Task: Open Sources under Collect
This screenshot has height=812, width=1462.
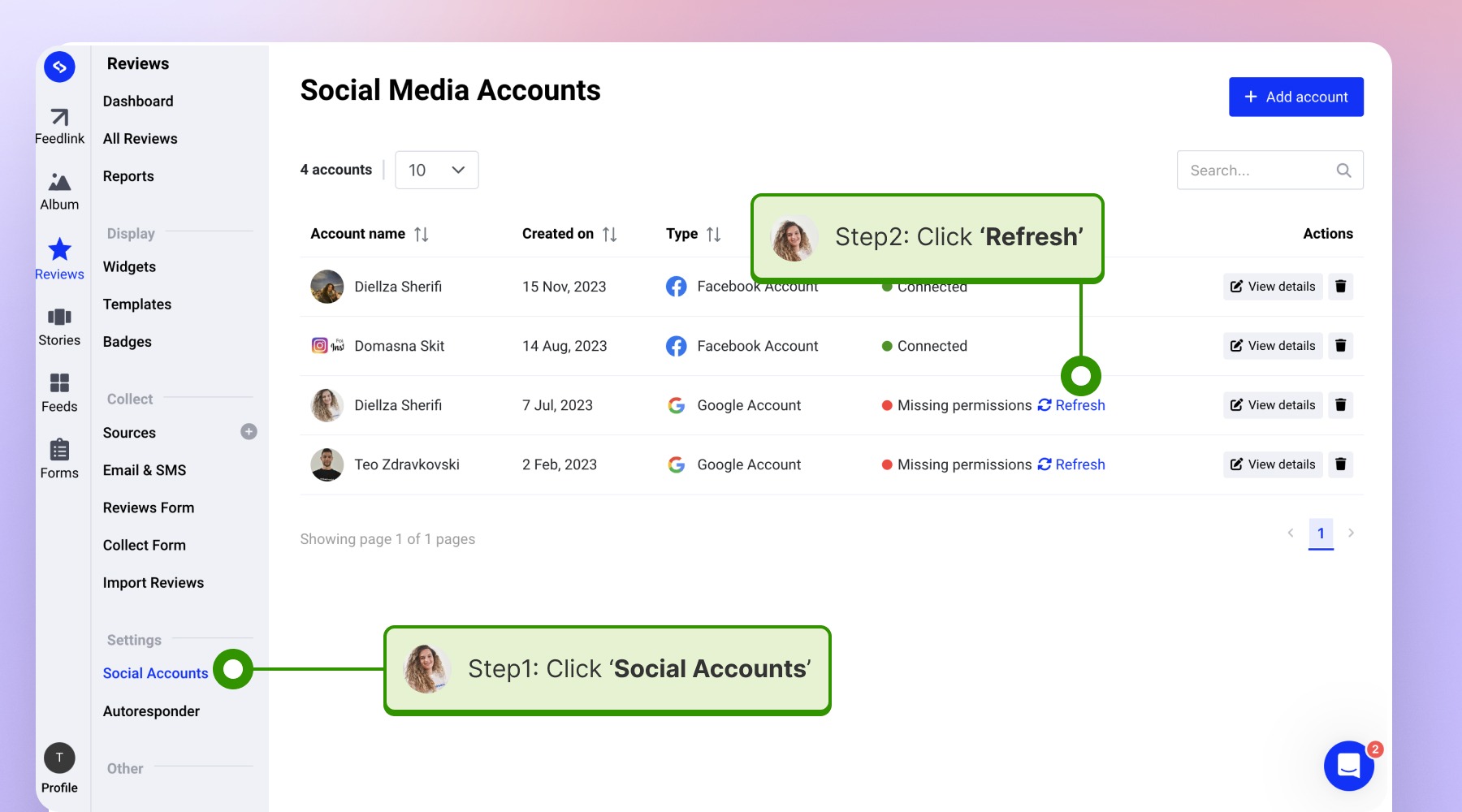Action: (129, 433)
